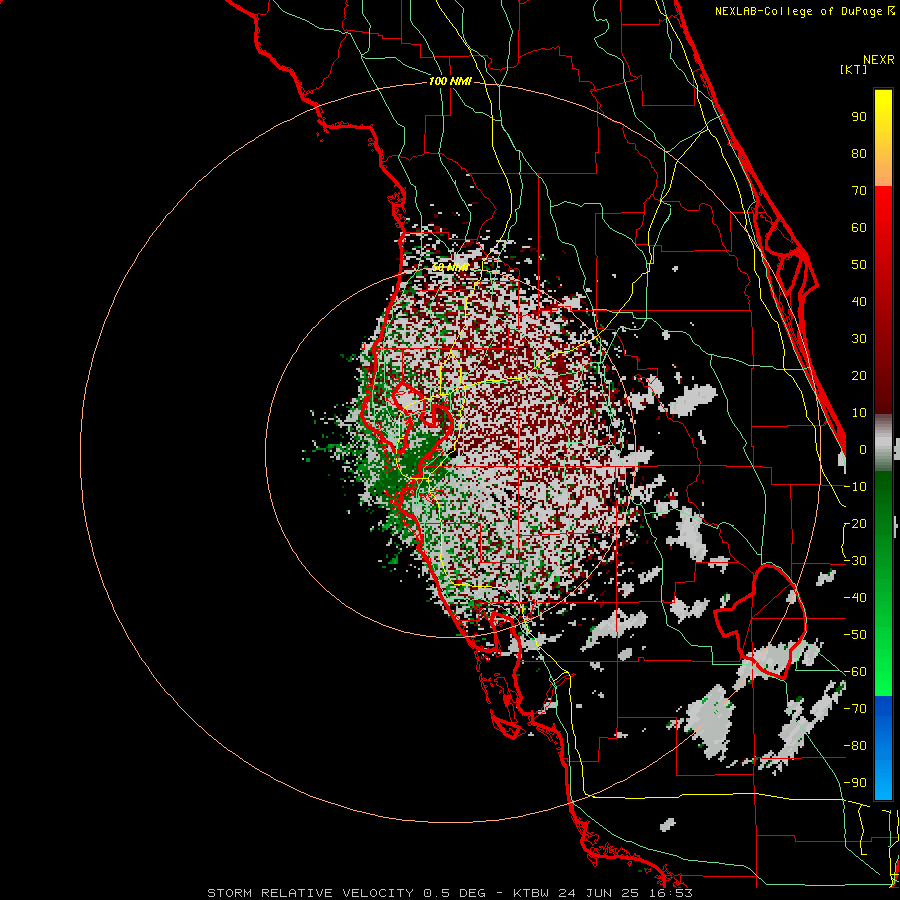Click the "-20" scale value
The height and width of the screenshot is (900, 900).
(855, 524)
